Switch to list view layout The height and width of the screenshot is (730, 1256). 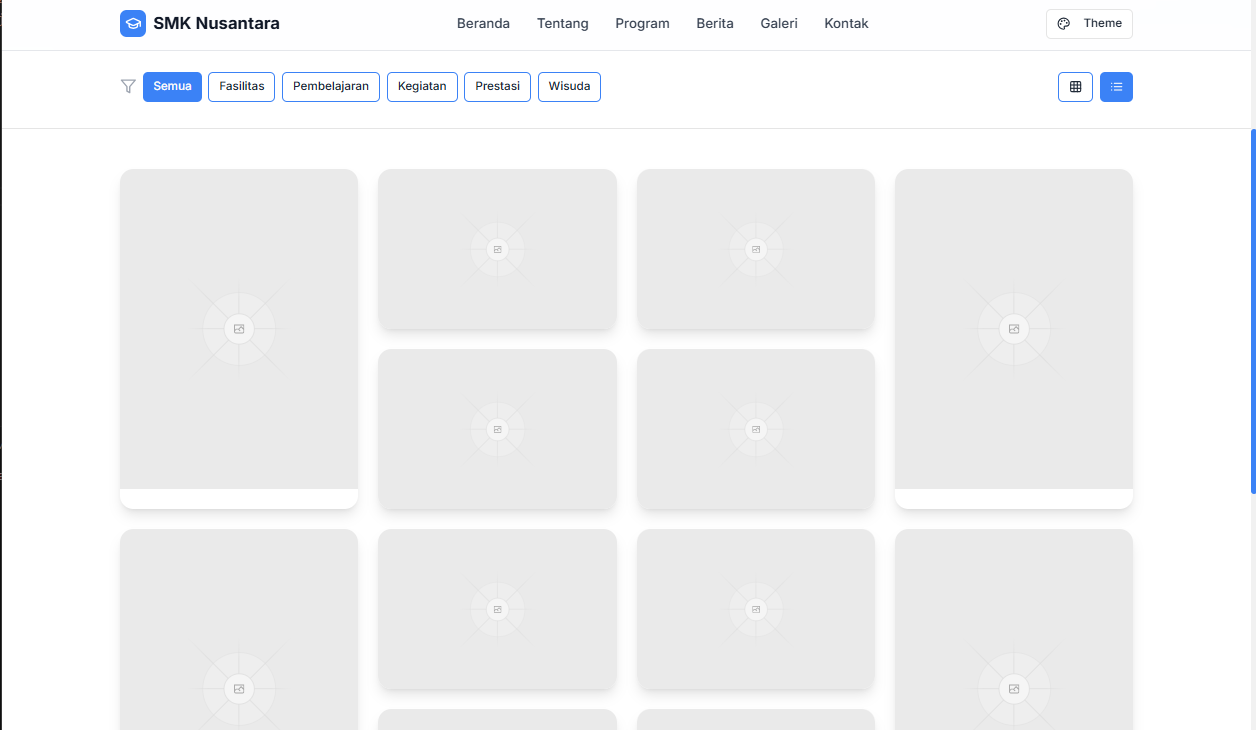1116,87
